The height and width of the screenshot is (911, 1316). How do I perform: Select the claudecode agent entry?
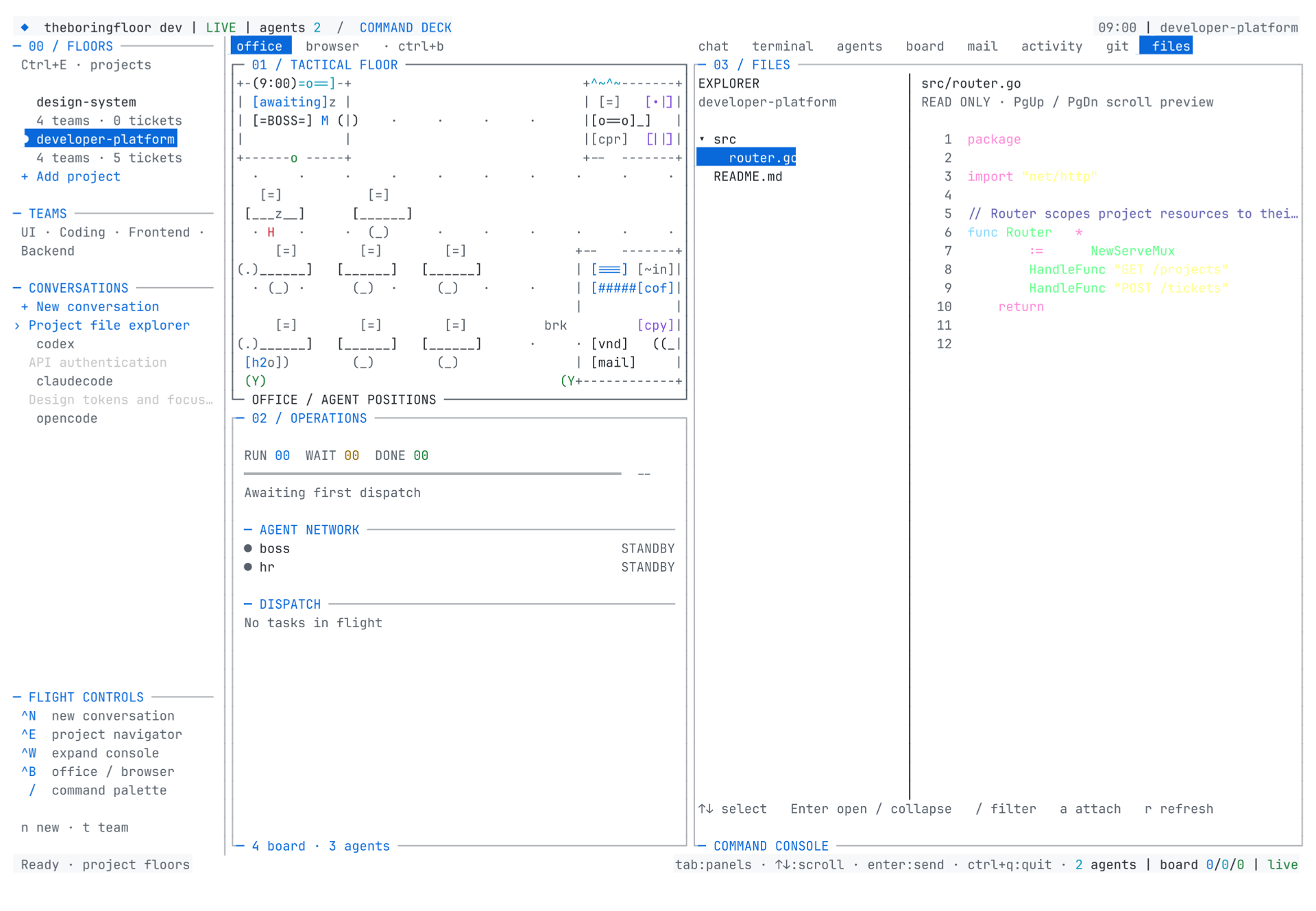(x=75, y=381)
